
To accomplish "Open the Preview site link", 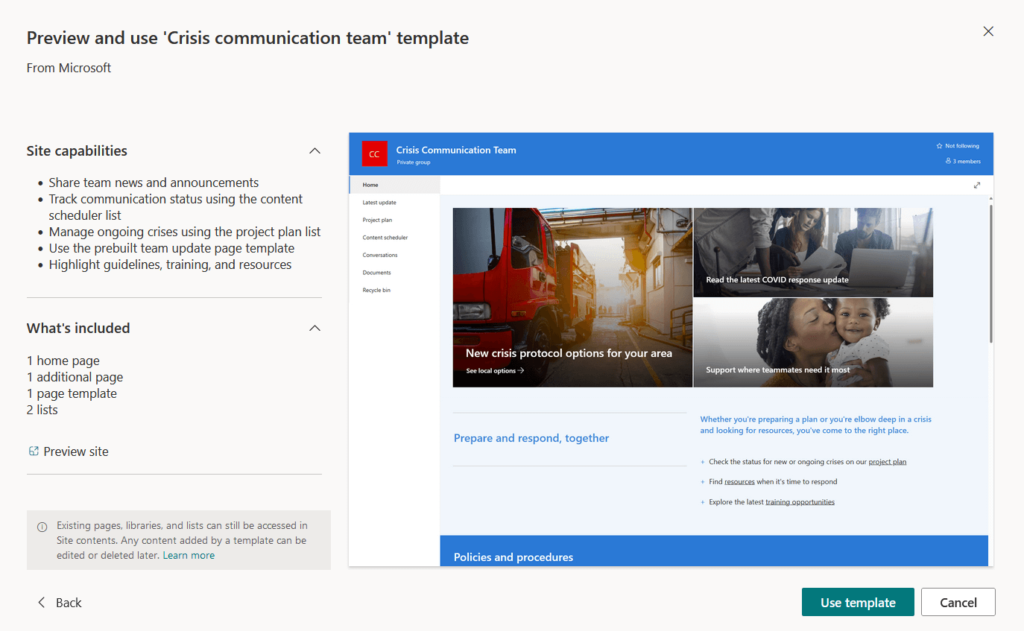I will [x=76, y=451].
